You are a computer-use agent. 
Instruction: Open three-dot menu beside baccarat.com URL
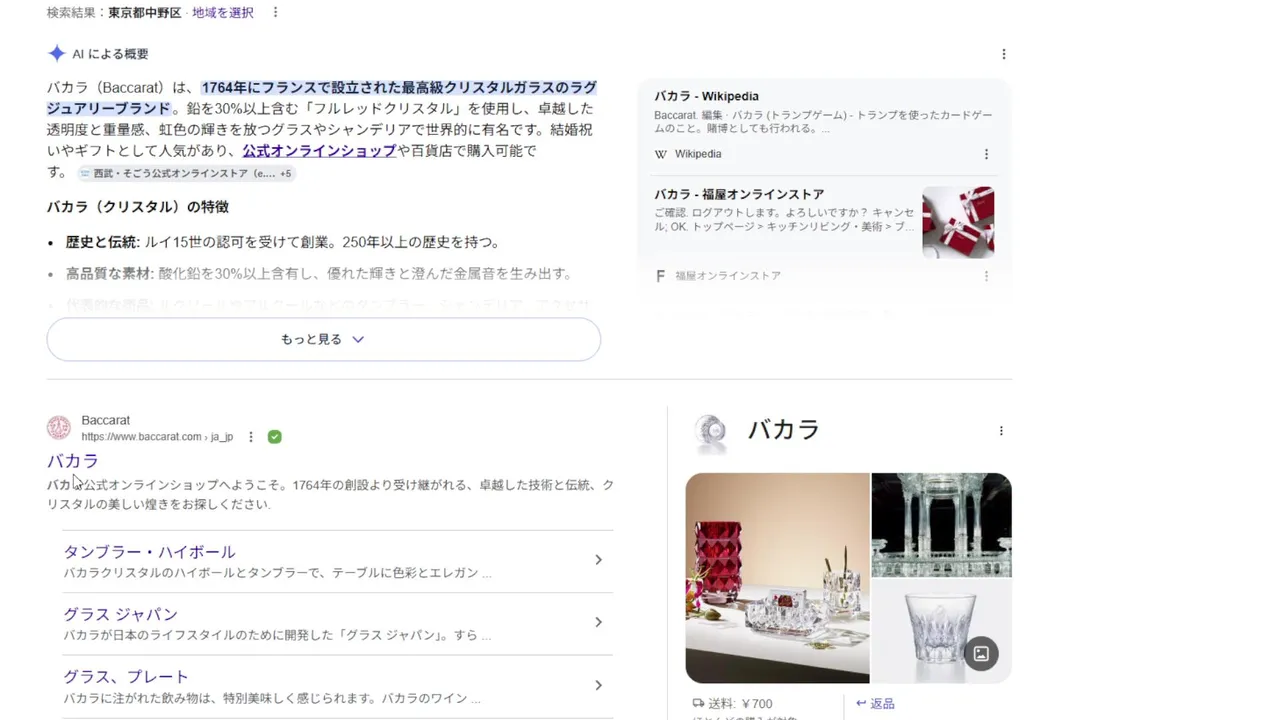[251, 437]
